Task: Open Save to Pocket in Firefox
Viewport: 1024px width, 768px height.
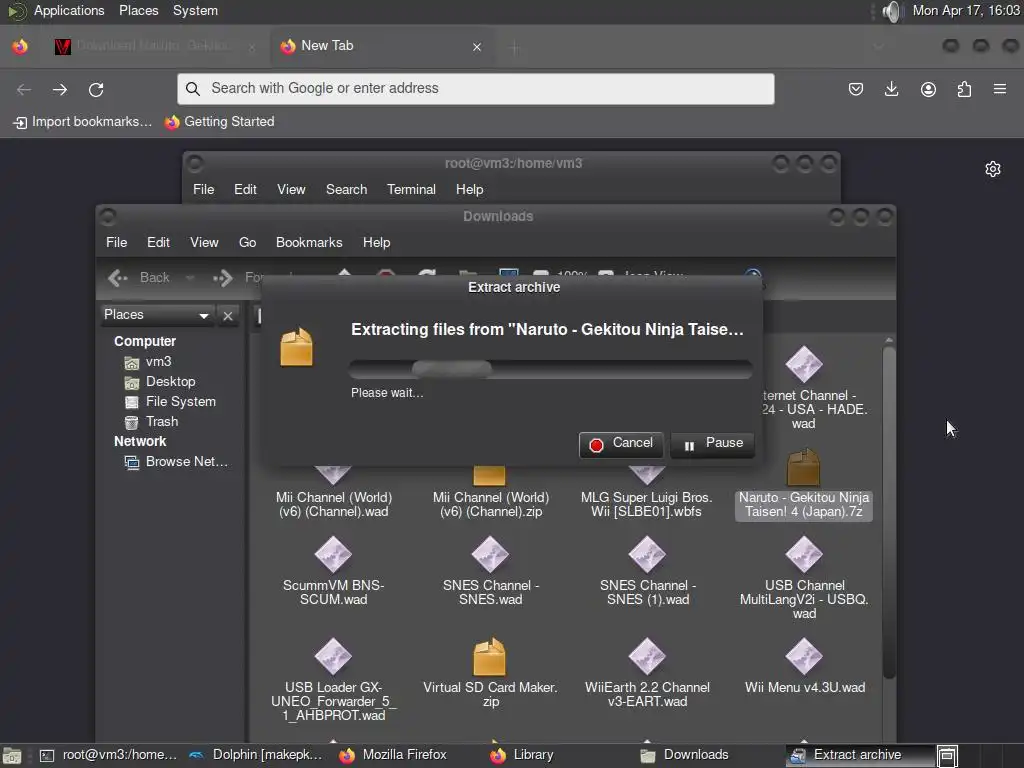Action: pos(856,89)
